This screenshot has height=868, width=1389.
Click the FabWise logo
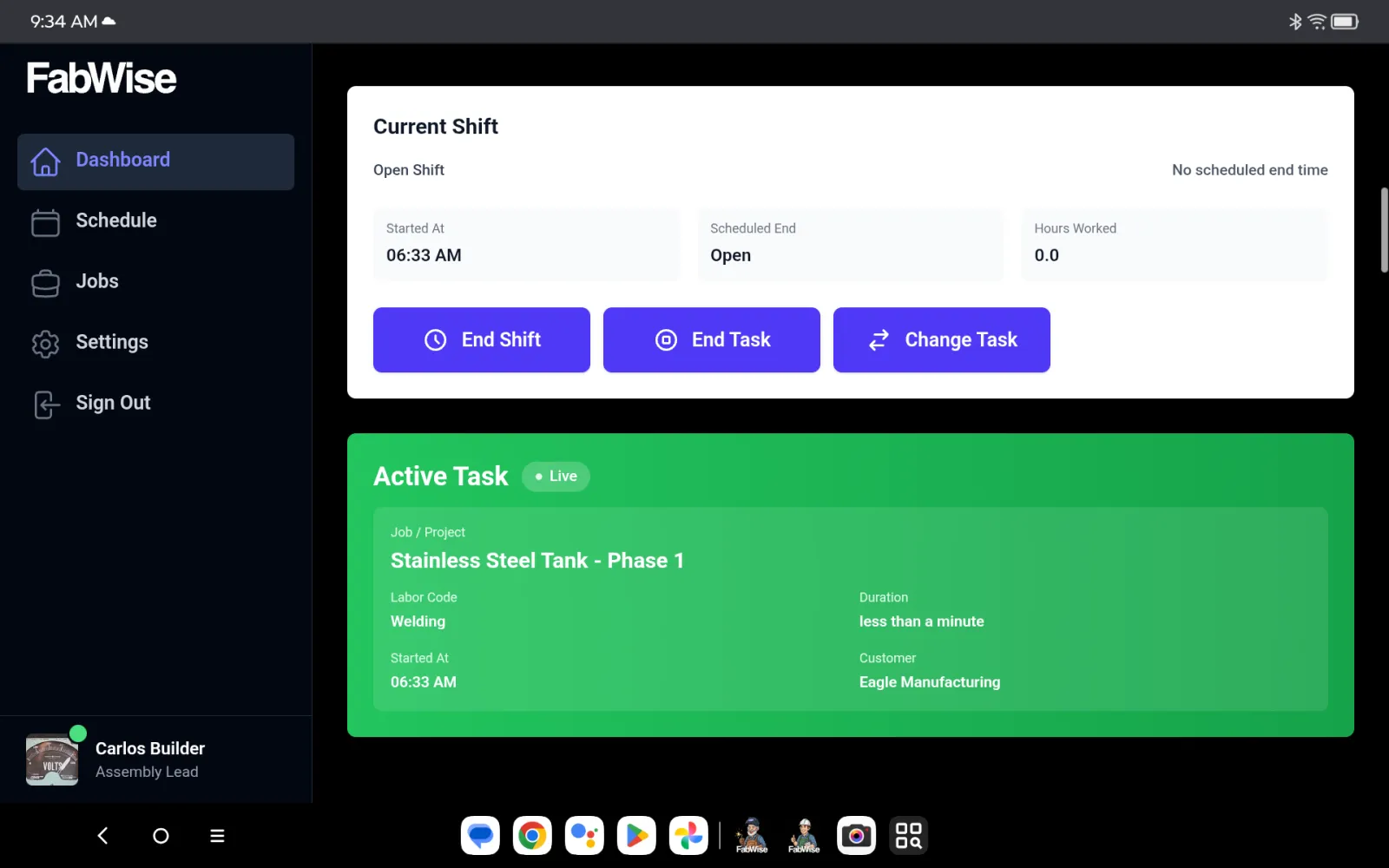point(102,79)
